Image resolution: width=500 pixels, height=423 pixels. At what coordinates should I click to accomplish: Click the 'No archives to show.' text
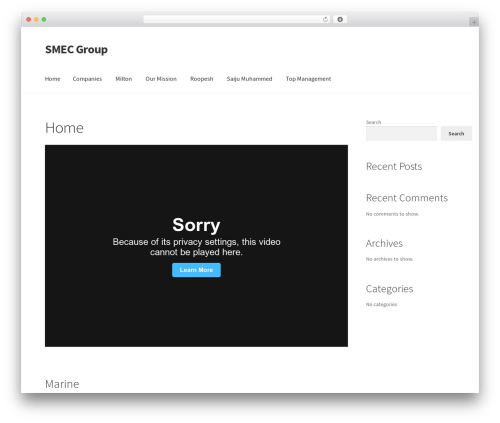tap(389, 259)
